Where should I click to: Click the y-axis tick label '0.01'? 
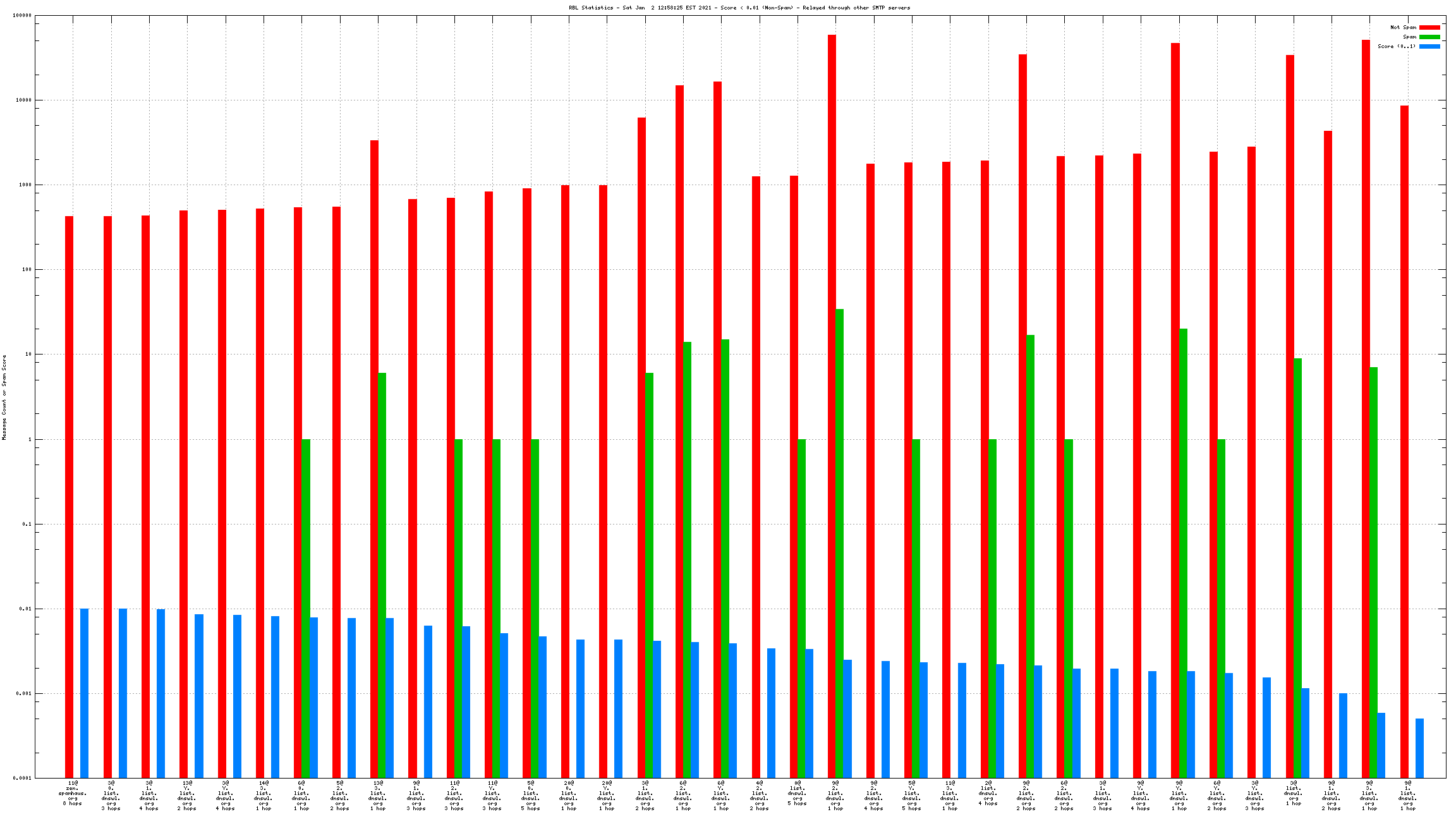[25, 609]
